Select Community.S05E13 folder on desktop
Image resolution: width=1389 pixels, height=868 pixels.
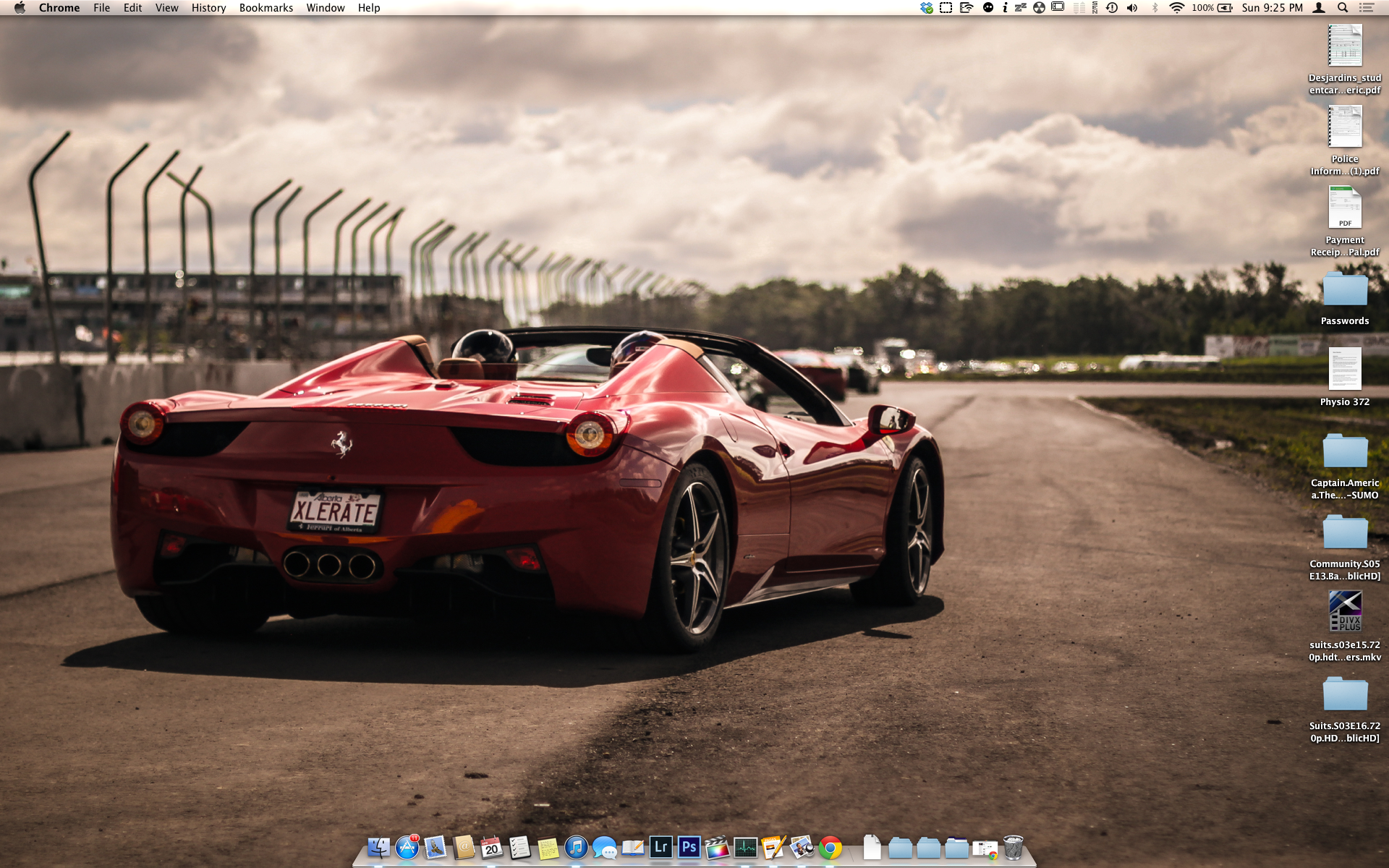[1345, 546]
